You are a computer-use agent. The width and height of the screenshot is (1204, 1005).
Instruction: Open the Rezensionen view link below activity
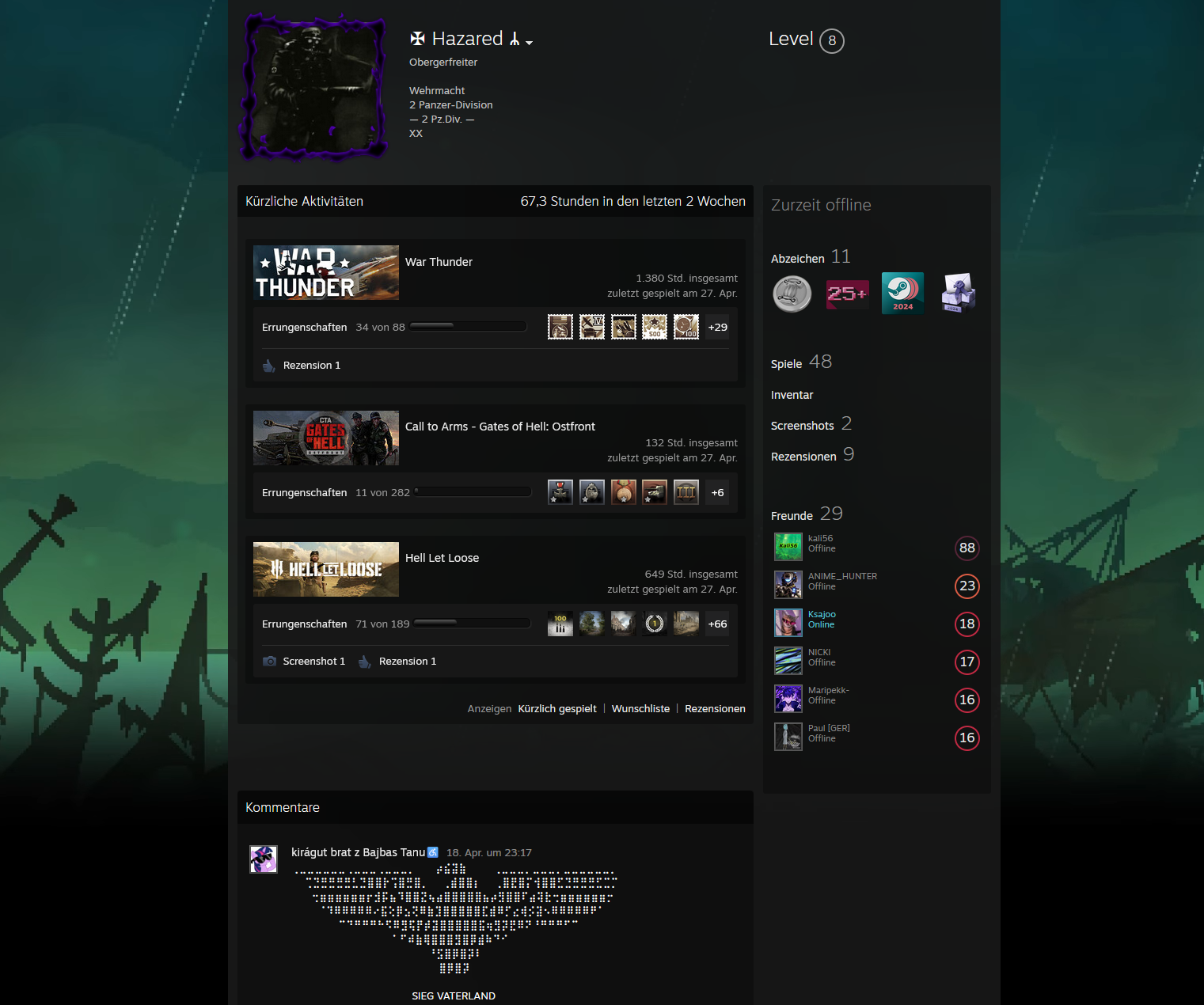pyautogui.click(x=714, y=709)
